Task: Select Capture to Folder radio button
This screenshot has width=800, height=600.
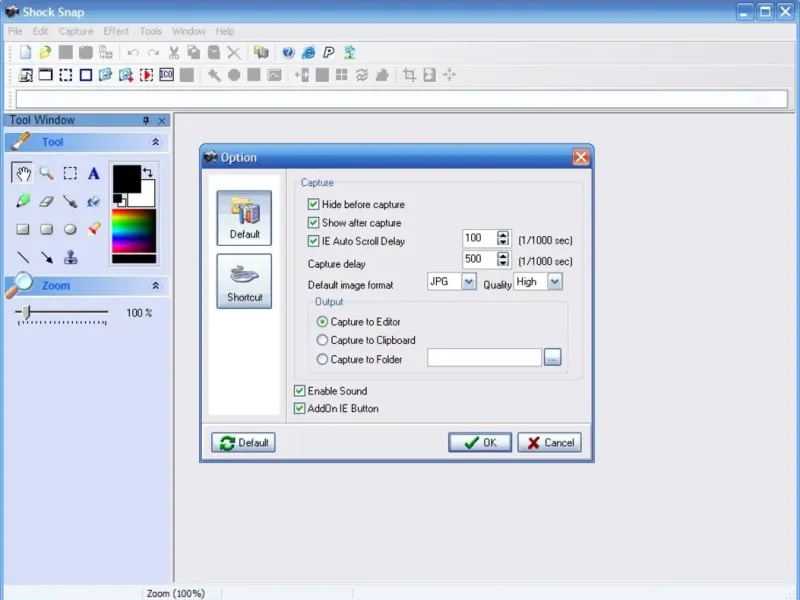Action: click(x=322, y=359)
